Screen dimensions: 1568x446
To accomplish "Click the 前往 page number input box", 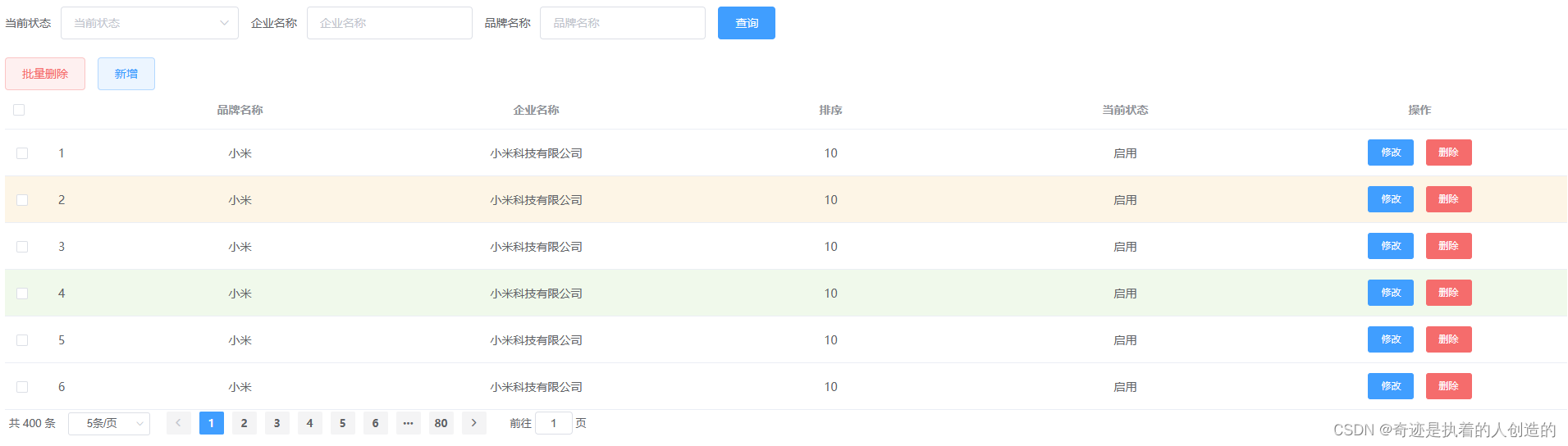I will click(x=554, y=423).
